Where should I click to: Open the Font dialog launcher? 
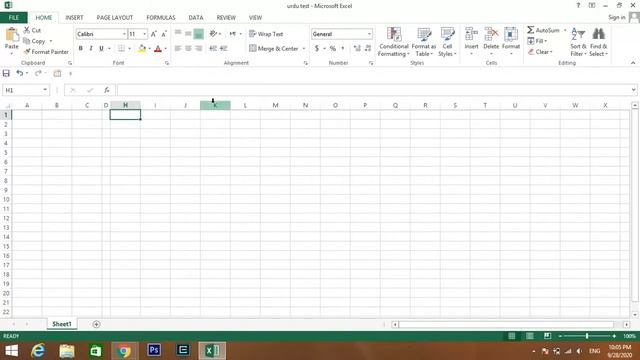(x=167, y=63)
